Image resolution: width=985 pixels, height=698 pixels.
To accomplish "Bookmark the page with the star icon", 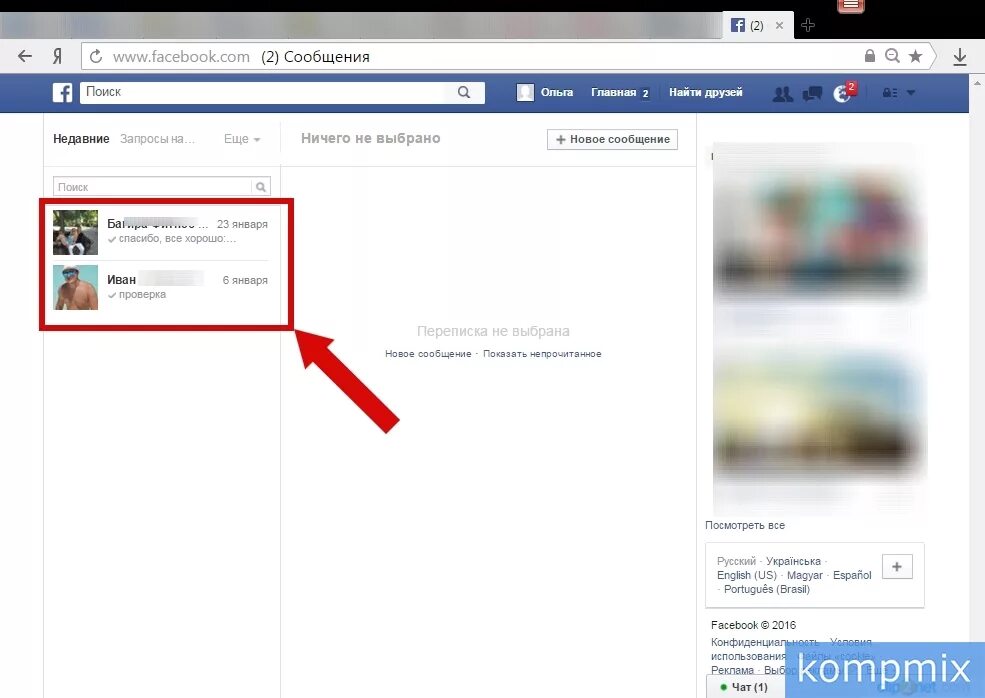I will pos(916,56).
